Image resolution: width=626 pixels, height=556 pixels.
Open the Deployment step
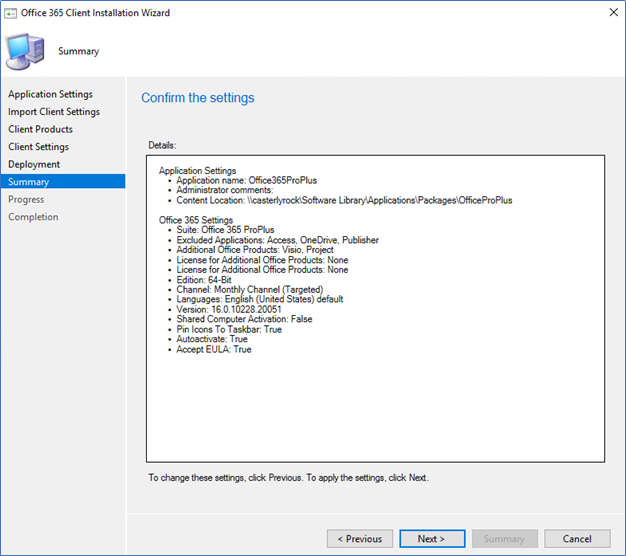point(34,164)
